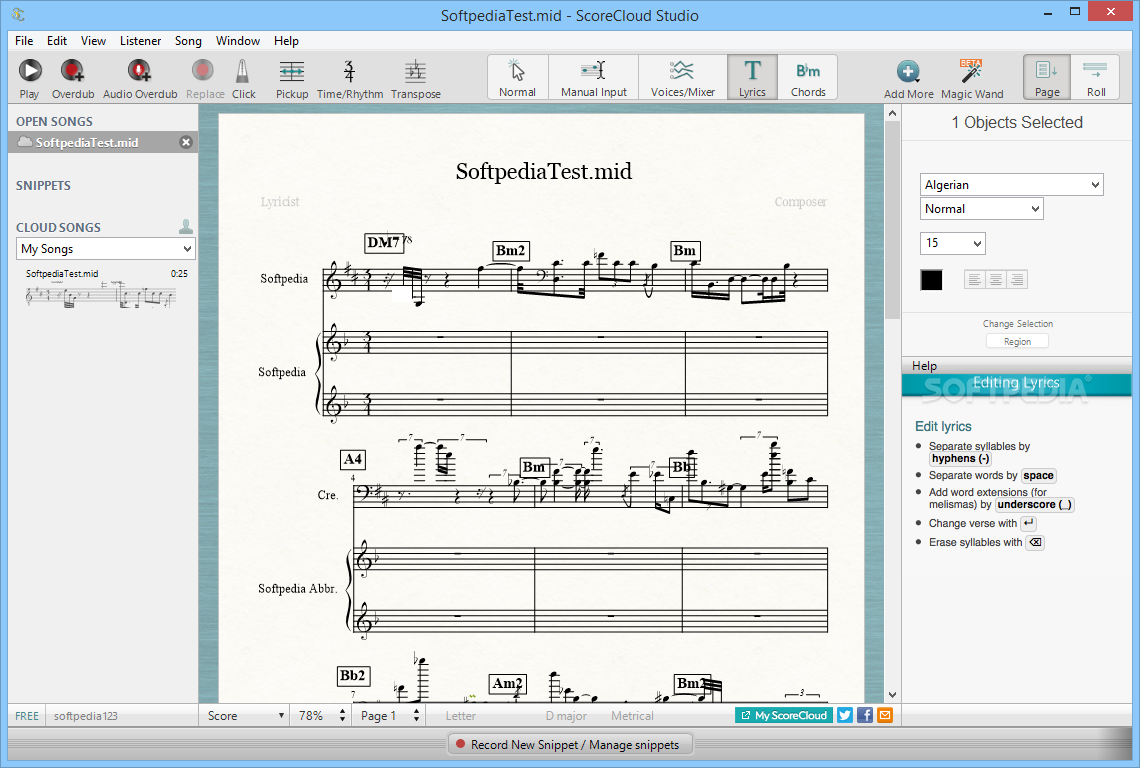Select the Chords mode button
The image size is (1140, 768).
click(808, 77)
